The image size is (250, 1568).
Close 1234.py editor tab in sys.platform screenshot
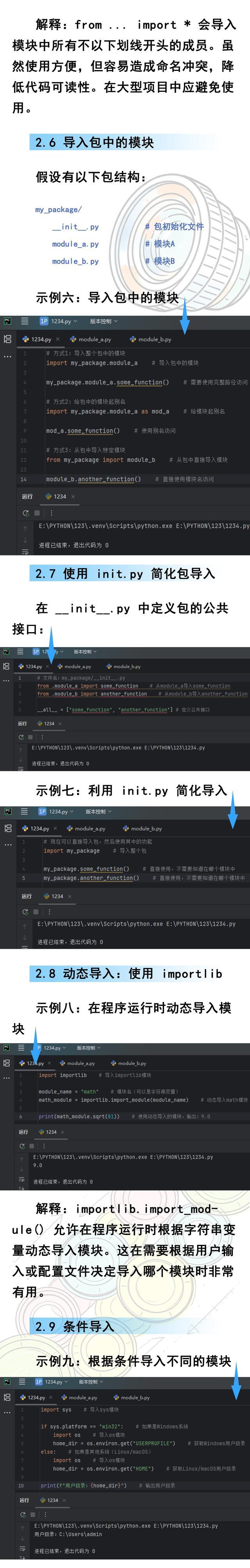[50, 1397]
